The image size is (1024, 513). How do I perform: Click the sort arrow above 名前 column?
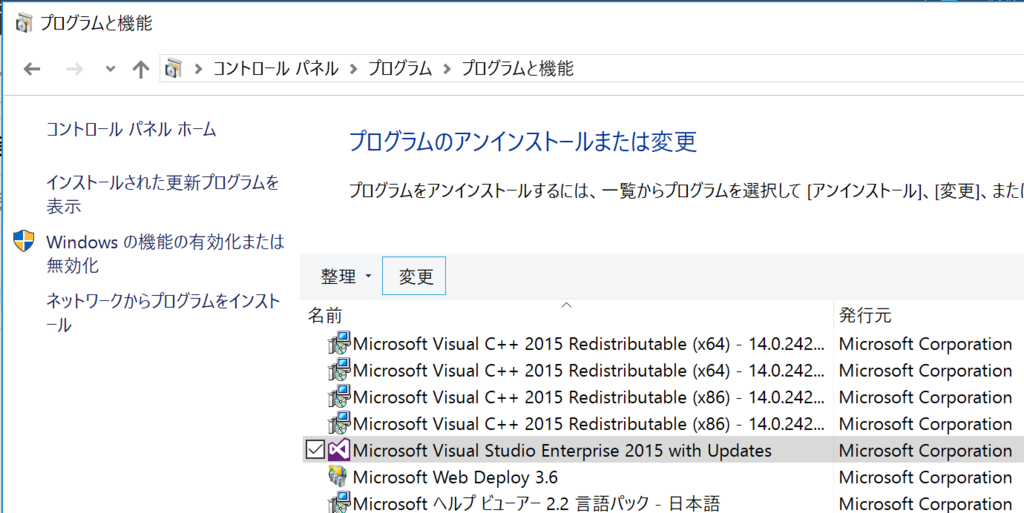tap(567, 304)
